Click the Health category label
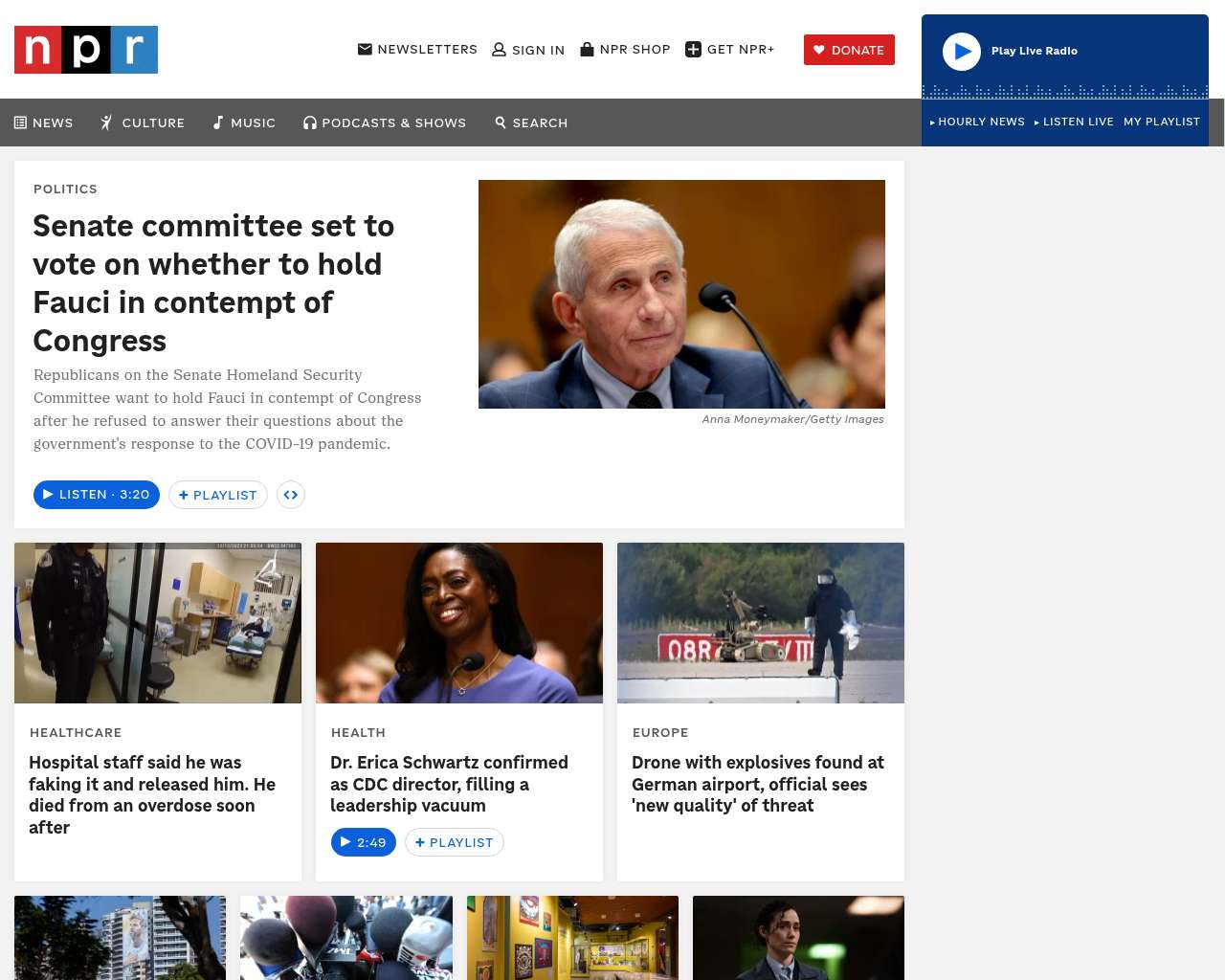Image resolution: width=1225 pixels, height=980 pixels. tap(358, 732)
